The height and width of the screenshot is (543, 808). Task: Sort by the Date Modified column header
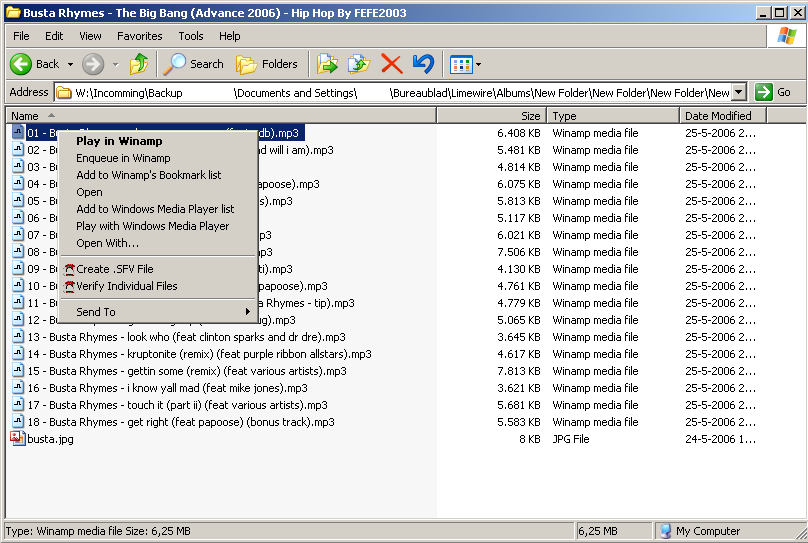[x=723, y=116]
